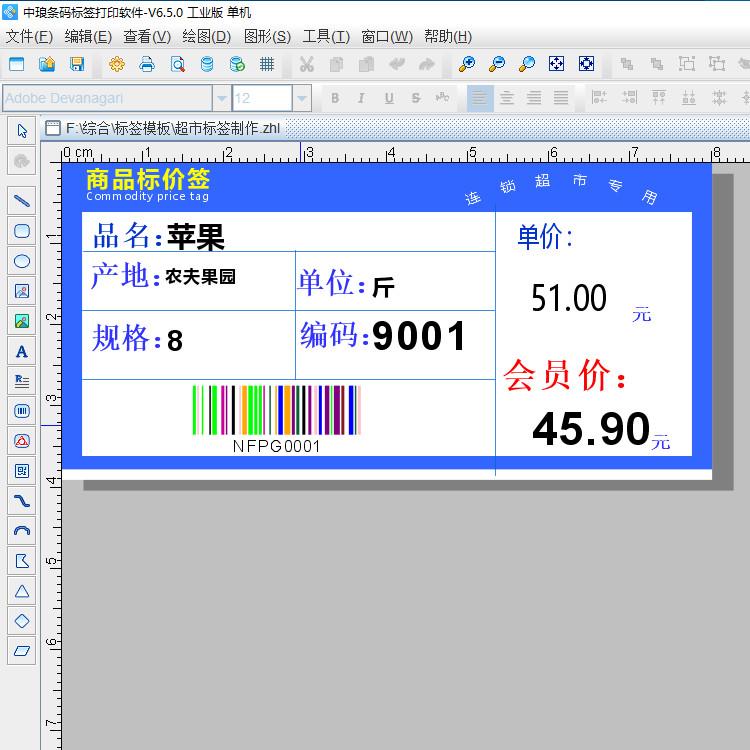Viewport: 750px width, 750px height.
Task: Select the QR code tool
Action: click(22, 471)
